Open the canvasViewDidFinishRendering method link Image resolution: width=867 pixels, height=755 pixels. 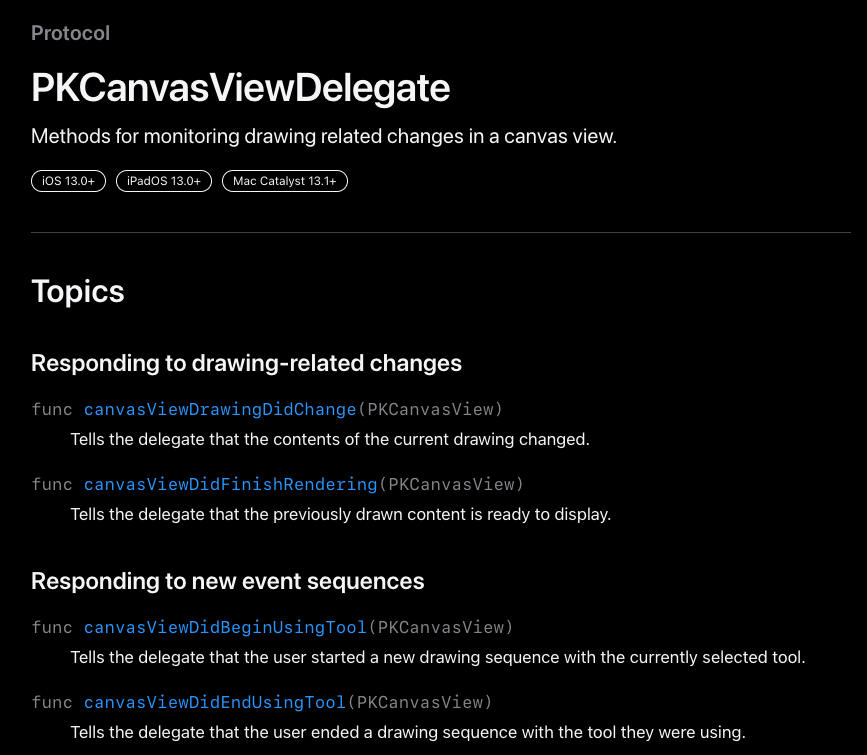(230, 485)
